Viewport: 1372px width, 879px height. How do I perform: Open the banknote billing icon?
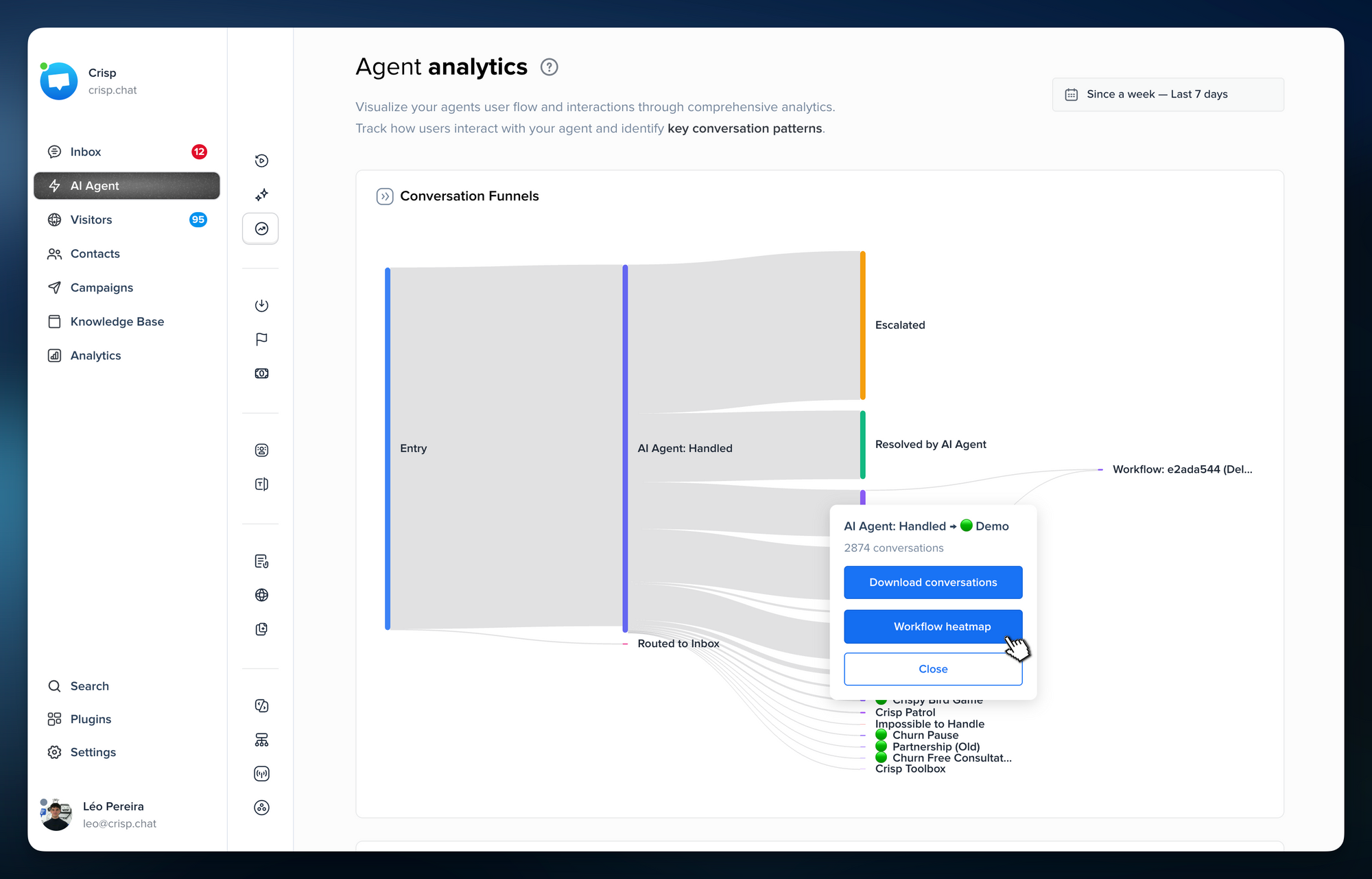pyautogui.click(x=261, y=373)
